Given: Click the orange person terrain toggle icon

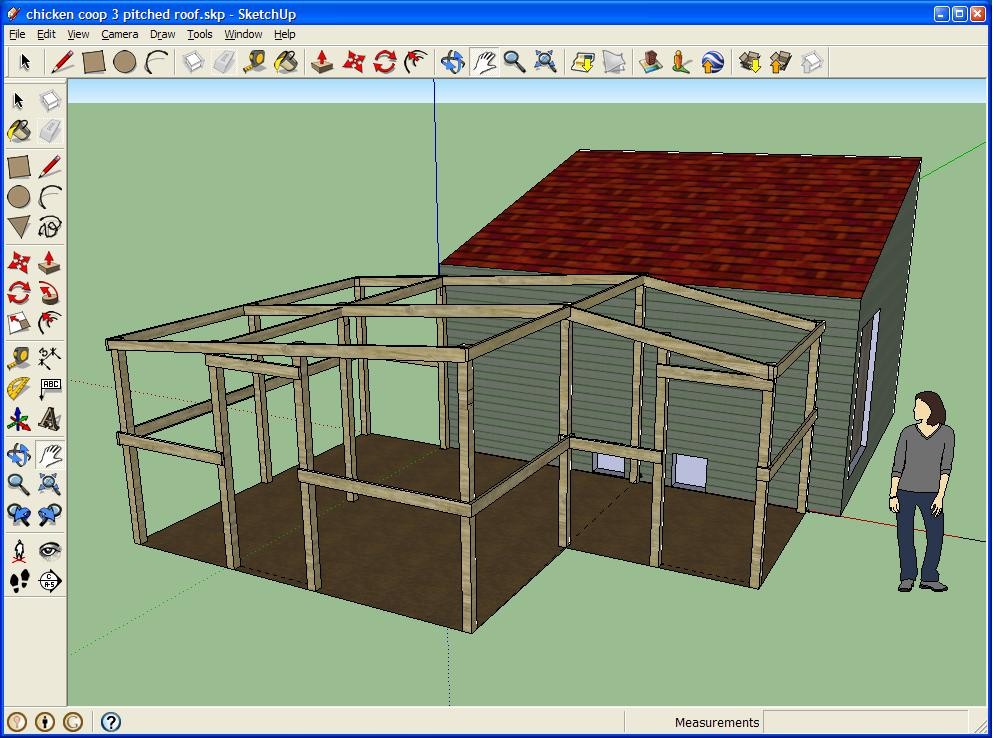Looking at the screenshot, I should coord(682,62).
